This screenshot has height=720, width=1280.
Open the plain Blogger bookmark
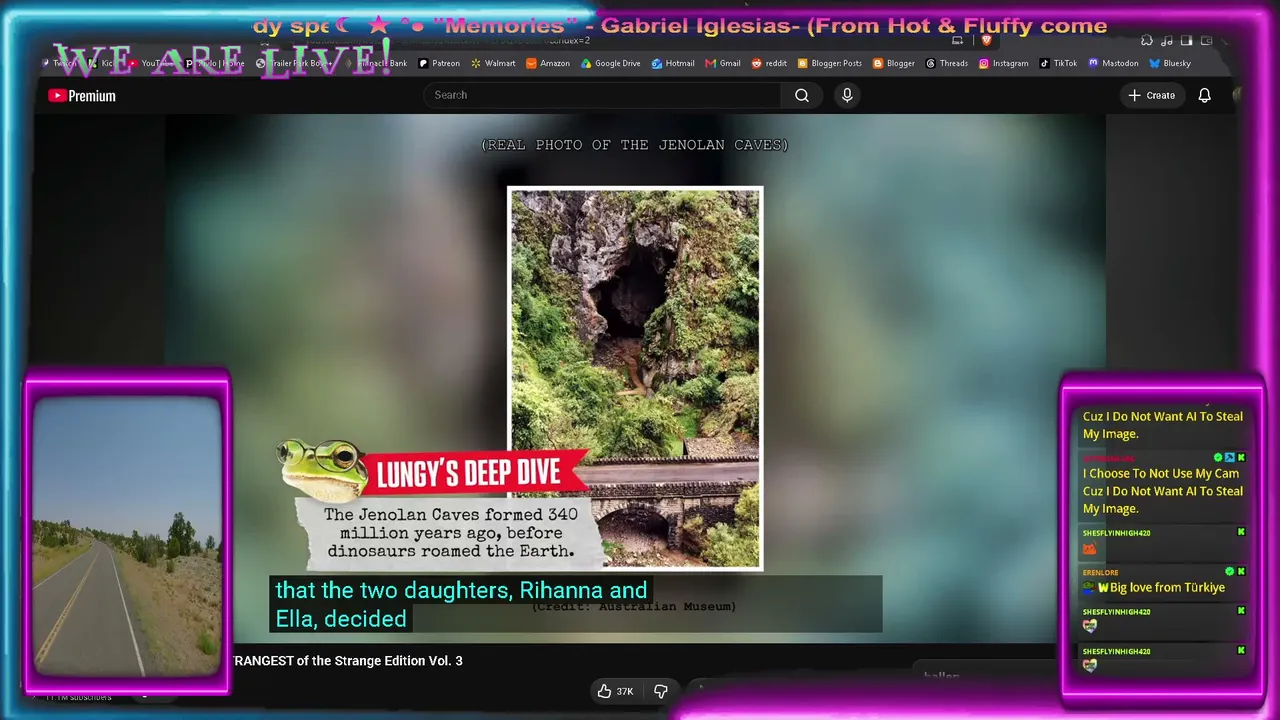[x=894, y=63]
